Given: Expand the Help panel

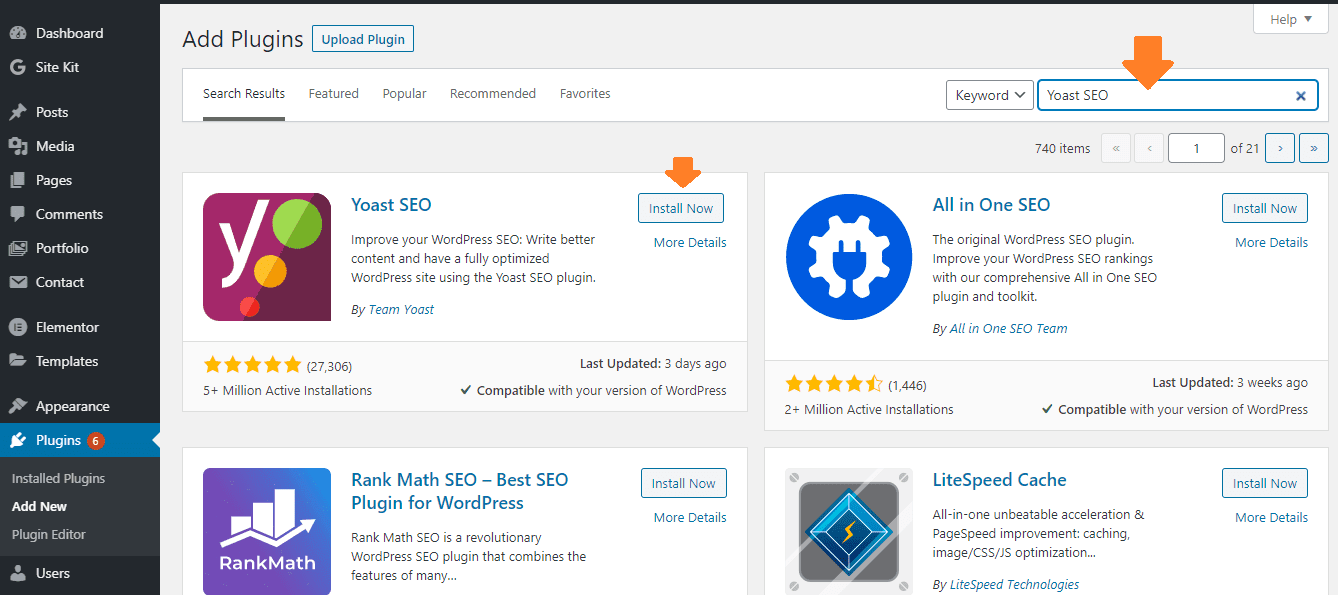Looking at the screenshot, I should 1291,19.
